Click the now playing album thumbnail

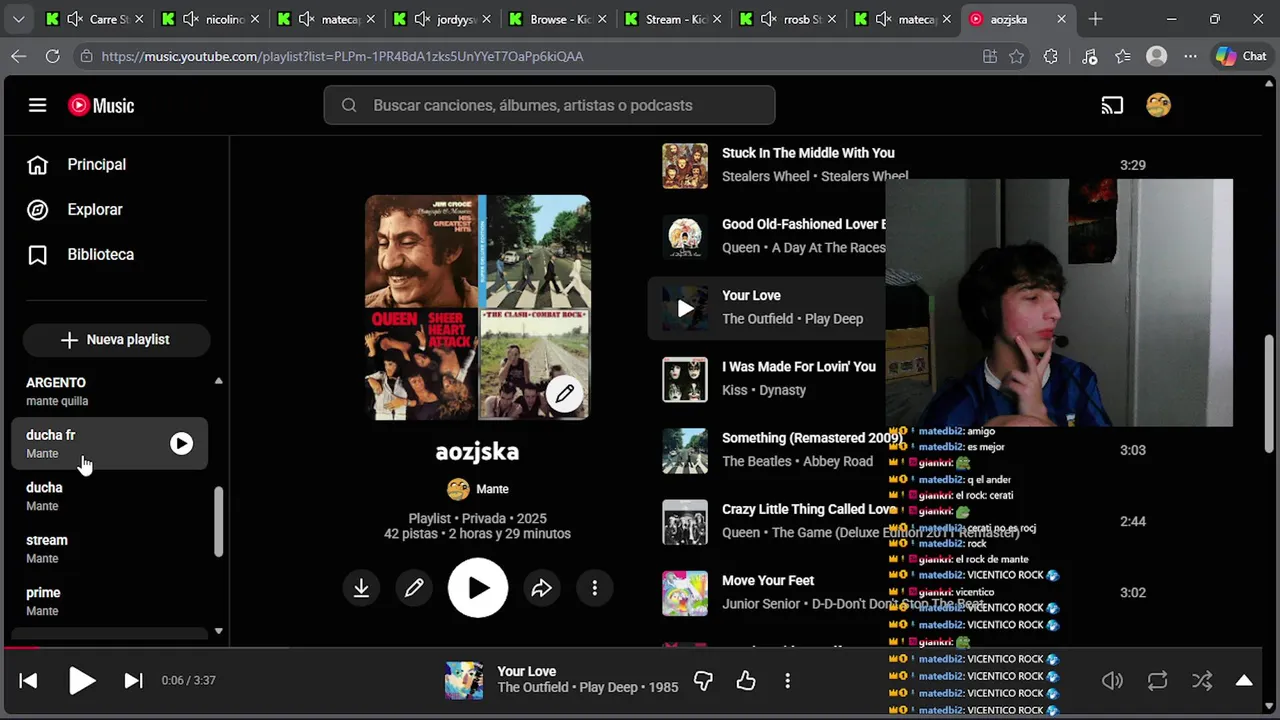[464, 681]
